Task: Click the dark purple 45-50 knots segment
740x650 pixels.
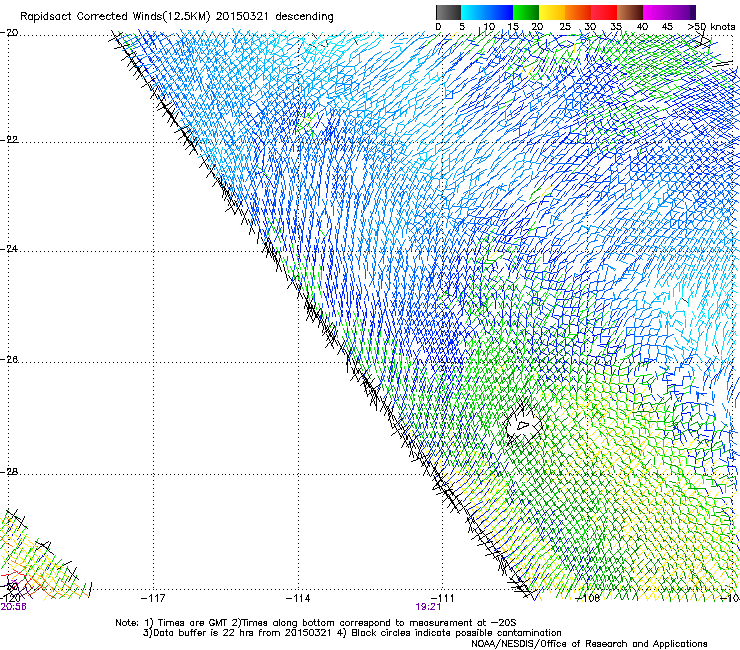Action: coord(682,12)
